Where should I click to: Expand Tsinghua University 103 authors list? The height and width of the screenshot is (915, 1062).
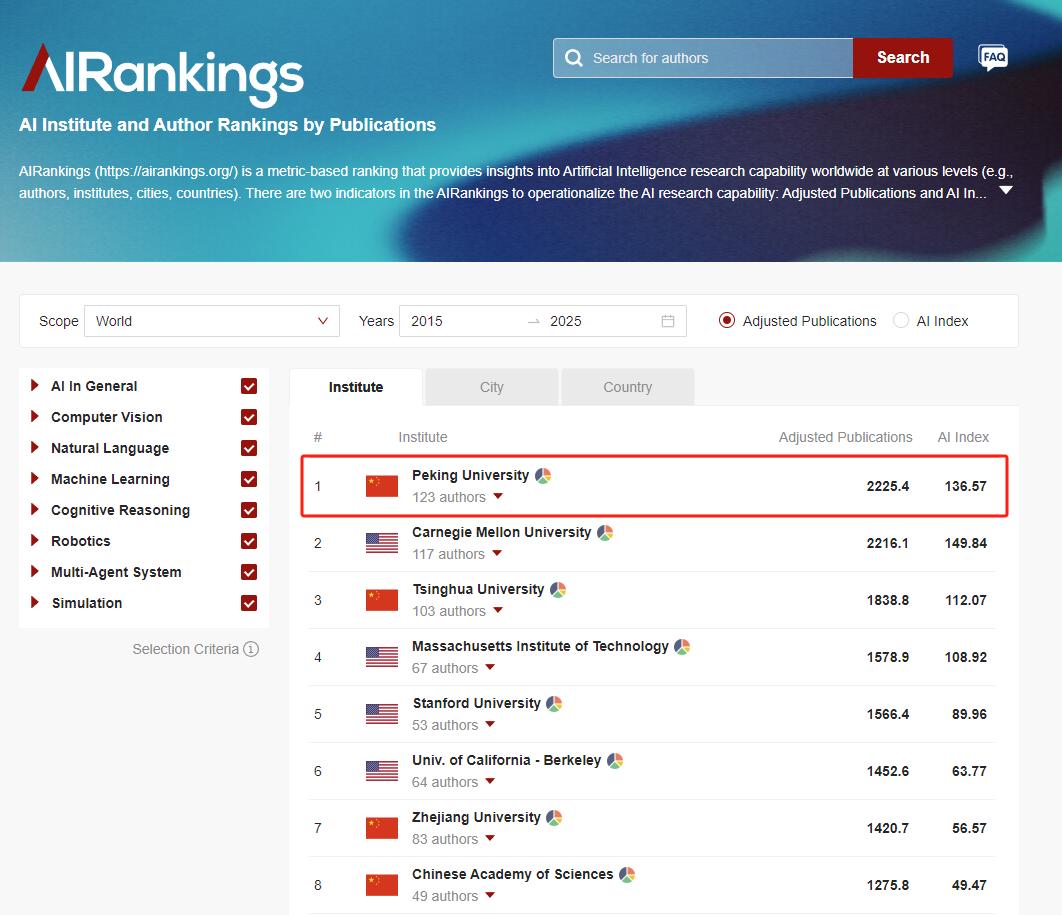click(x=498, y=610)
